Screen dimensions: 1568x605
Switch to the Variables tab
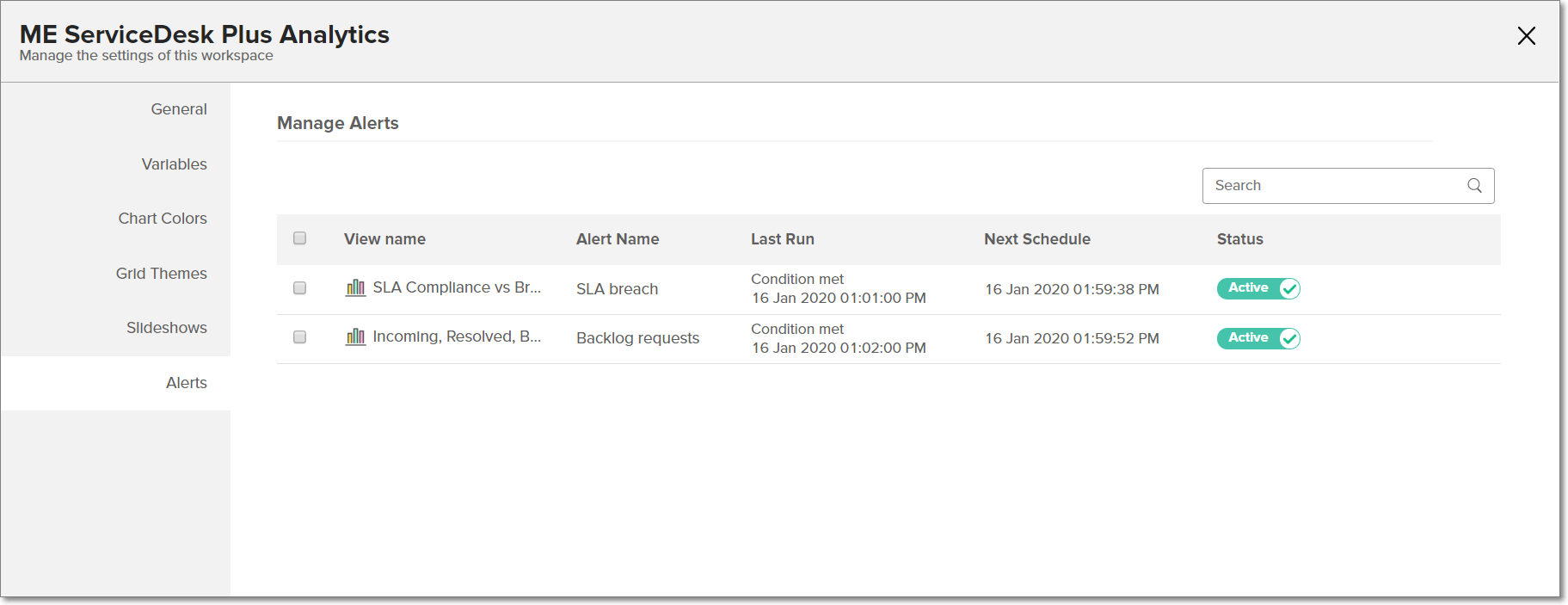point(175,164)
